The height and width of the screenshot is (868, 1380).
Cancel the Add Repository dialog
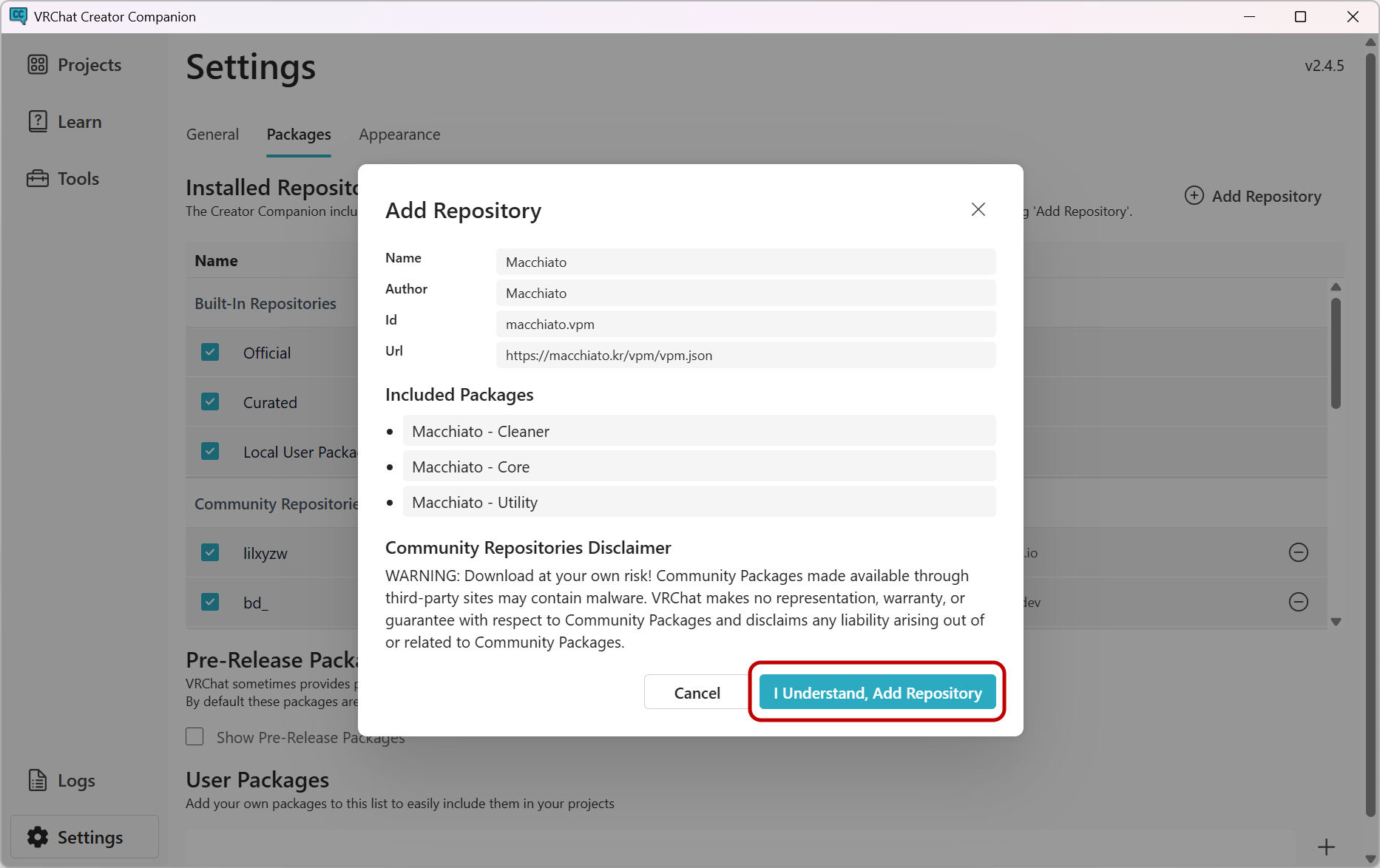point(697,692)
